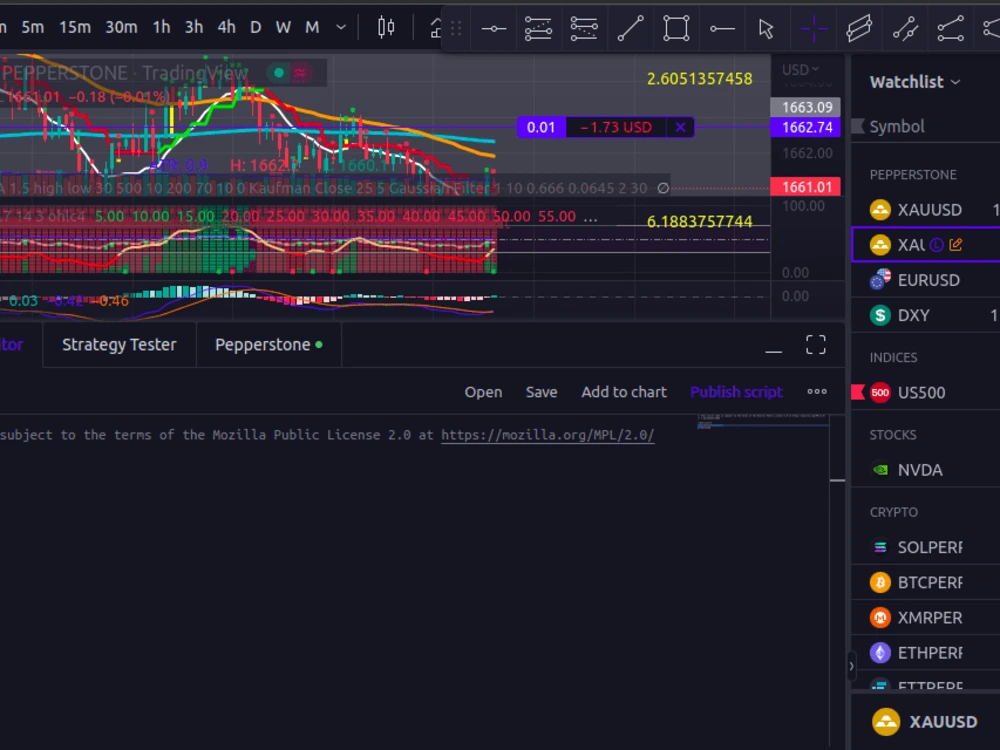Screen dimensions: 1000x750
Task: Select the Parallel Channel drawing tool
Action: point(860,28)
